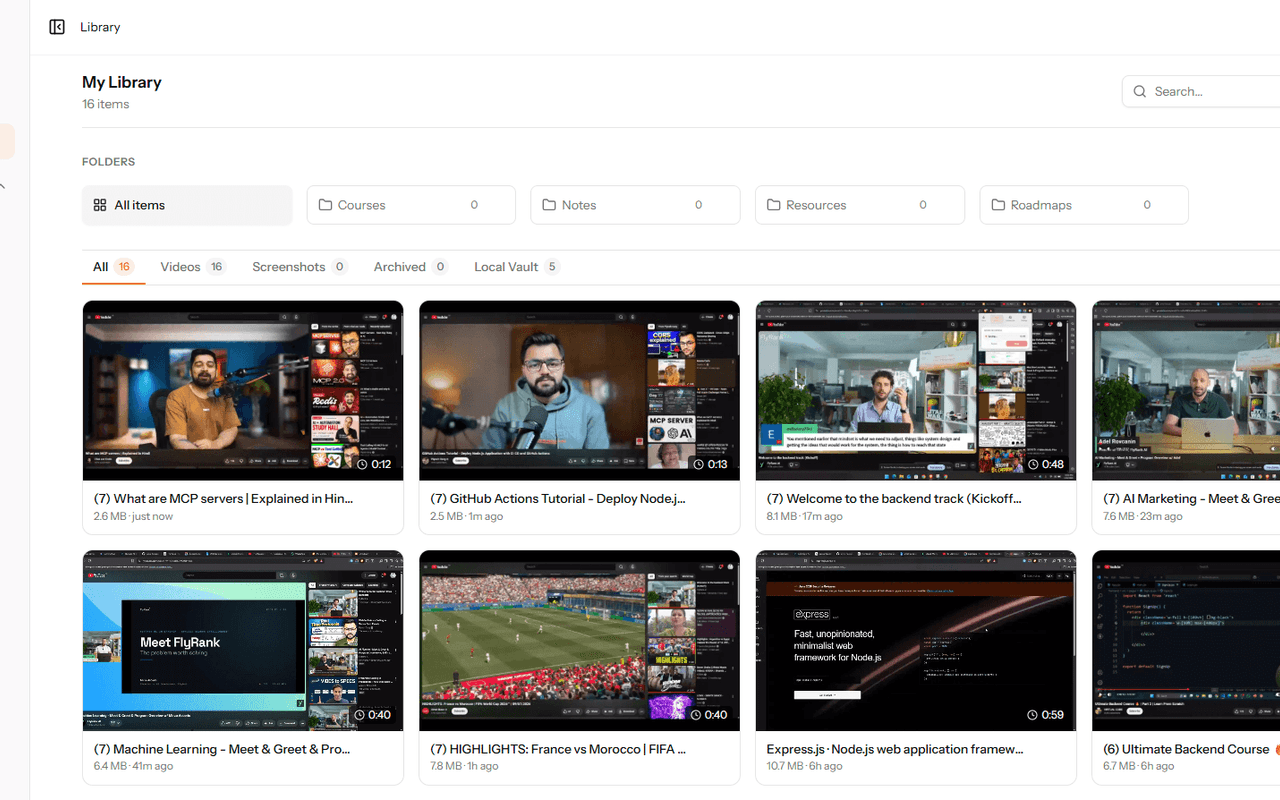This screenshot has height=800, width=1280.
Task: Open the Express.js Node.js framework thumbnail
Action: tap(916, 641)
